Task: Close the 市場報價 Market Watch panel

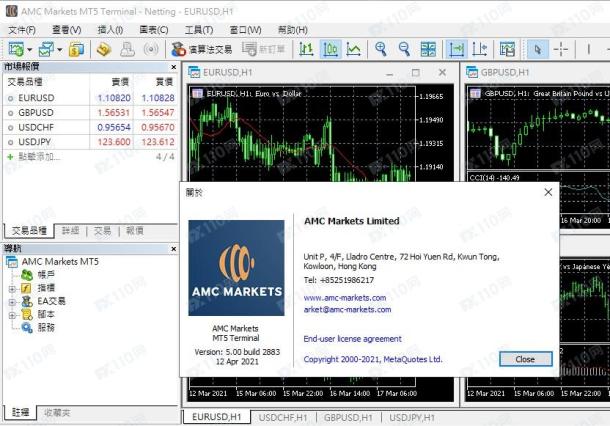Action: 174,67
